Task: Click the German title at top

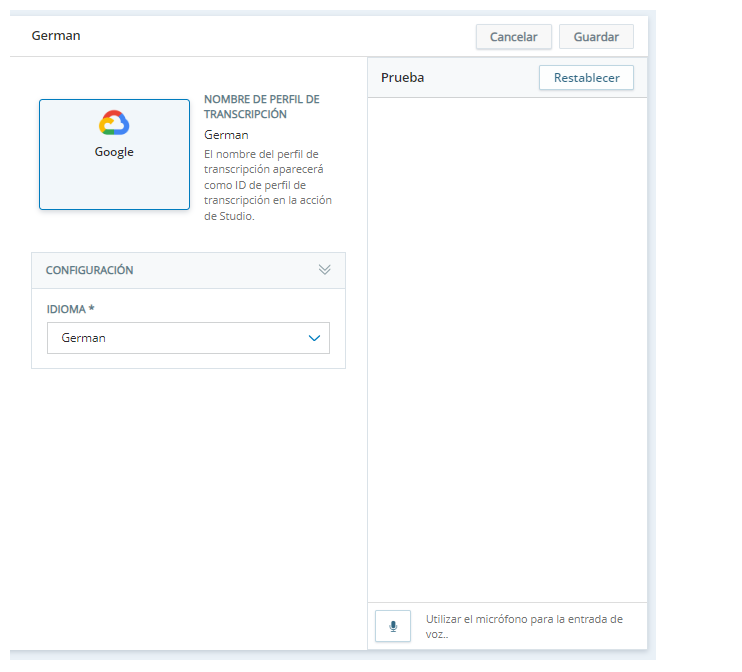Action: click(x=56, y=35)
